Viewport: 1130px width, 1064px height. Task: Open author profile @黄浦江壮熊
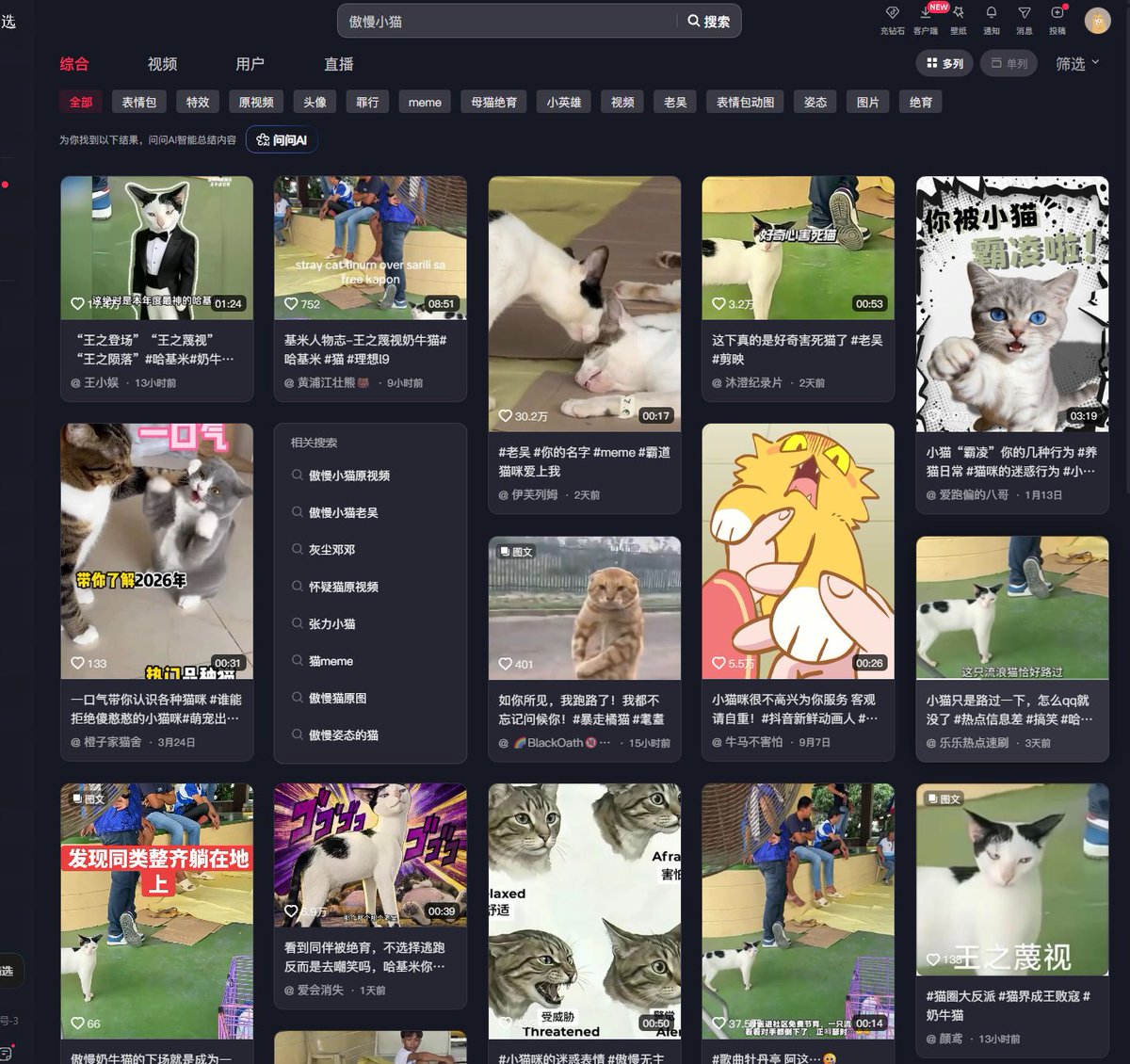point(327,383)
